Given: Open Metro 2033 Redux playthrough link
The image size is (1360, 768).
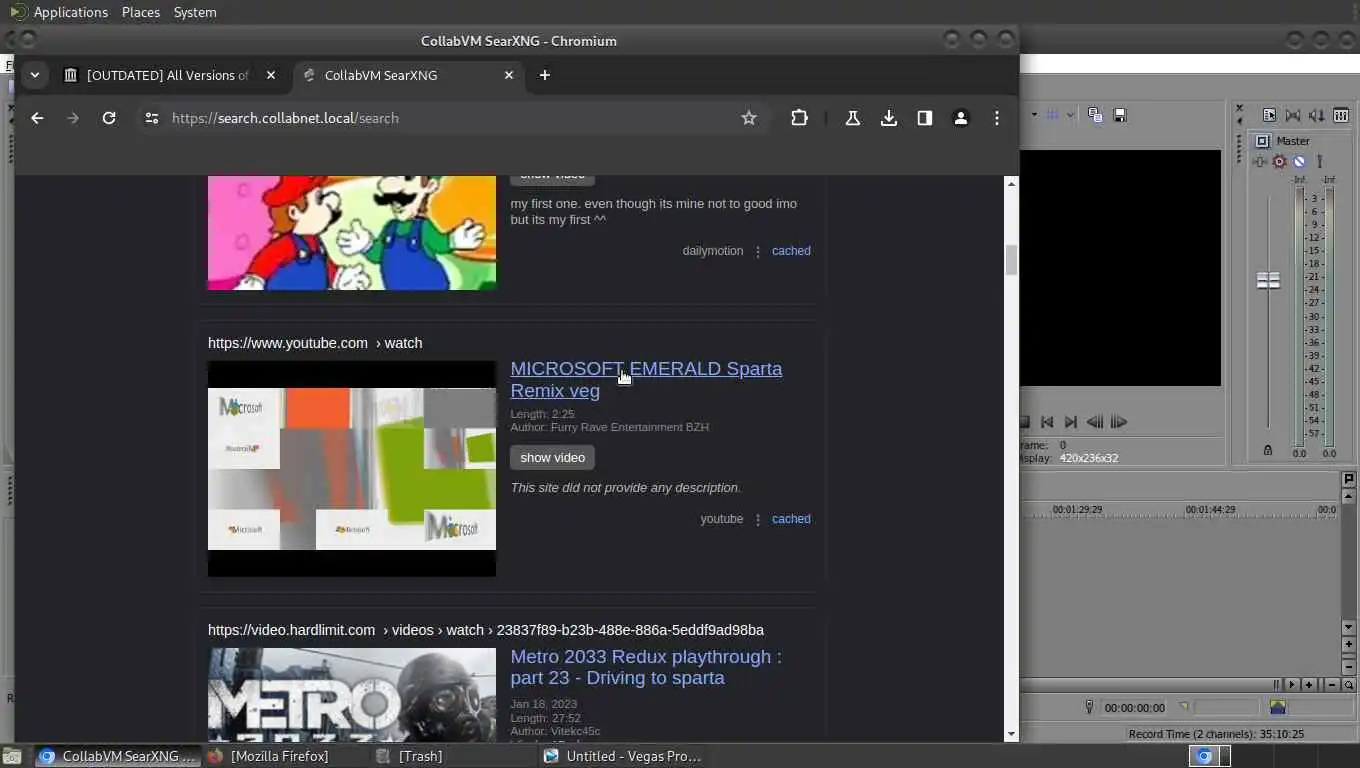Looking at the screenshot, I should tap(646, 667).
